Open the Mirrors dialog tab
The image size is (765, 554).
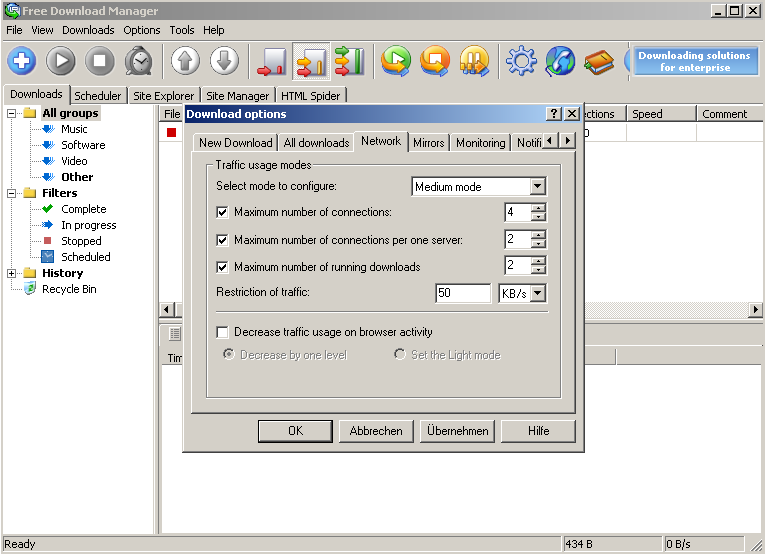[428, 143]
